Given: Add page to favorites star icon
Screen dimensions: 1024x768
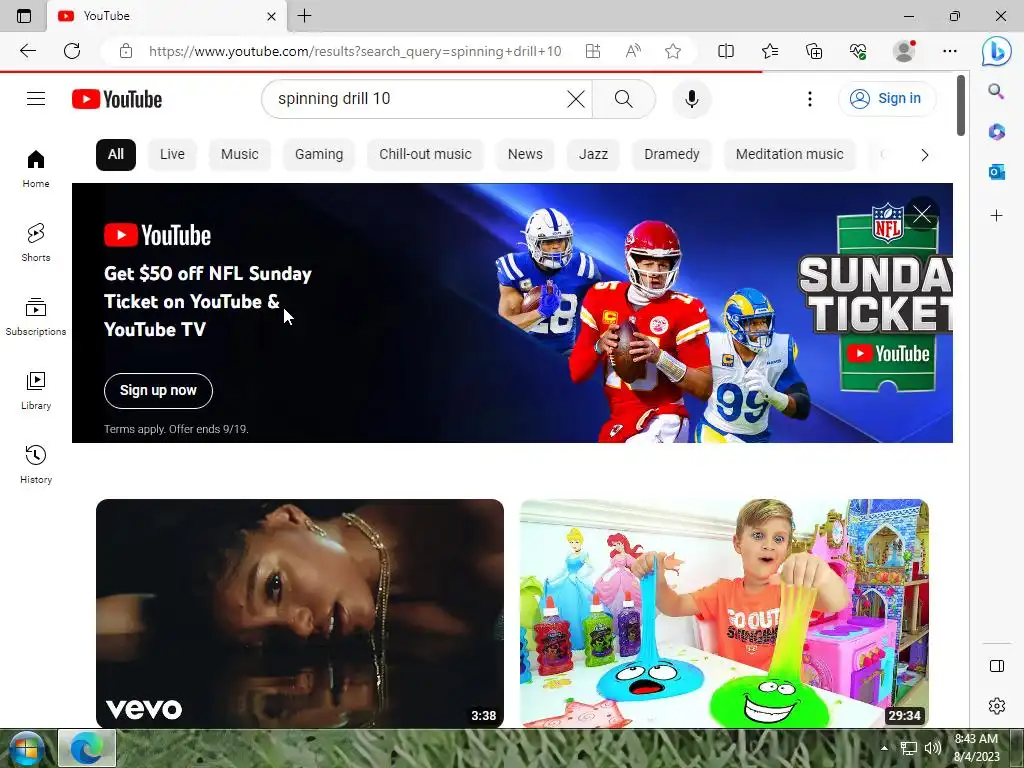Looking at the screenshot, I should coord(673,51).
